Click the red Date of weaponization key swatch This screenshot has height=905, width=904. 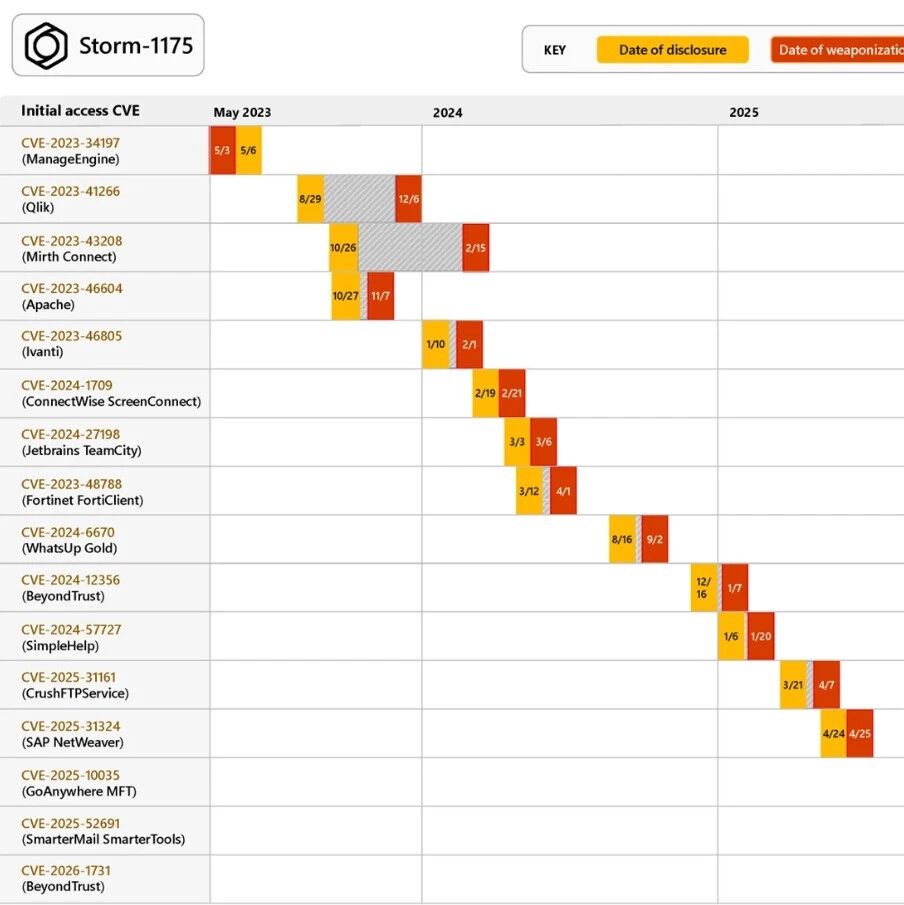point(838,50)
